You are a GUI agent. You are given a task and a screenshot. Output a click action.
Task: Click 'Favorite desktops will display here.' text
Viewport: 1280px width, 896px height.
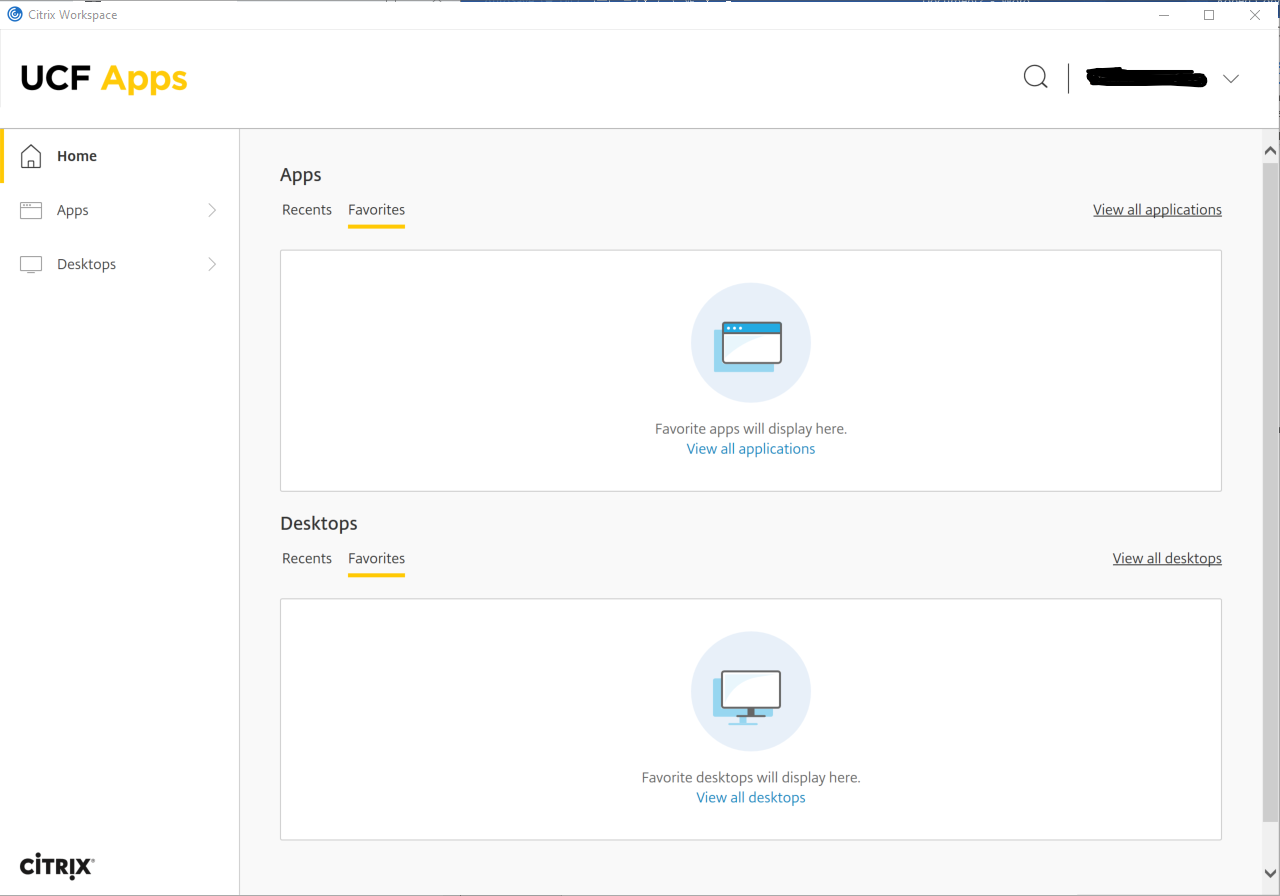pos(751,778)
